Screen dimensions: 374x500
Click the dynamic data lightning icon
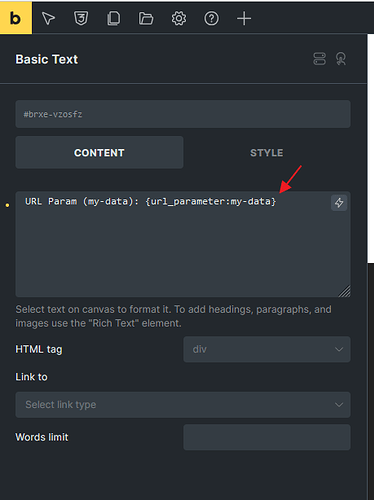coord(339,203)
